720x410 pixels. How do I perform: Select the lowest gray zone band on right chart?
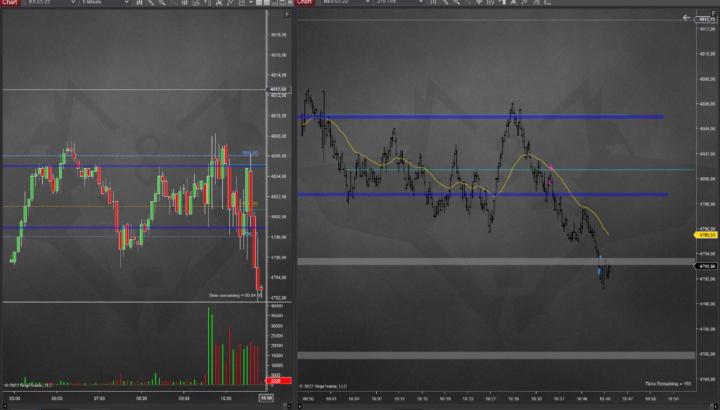pyautogui.click(x=496, y=355)
